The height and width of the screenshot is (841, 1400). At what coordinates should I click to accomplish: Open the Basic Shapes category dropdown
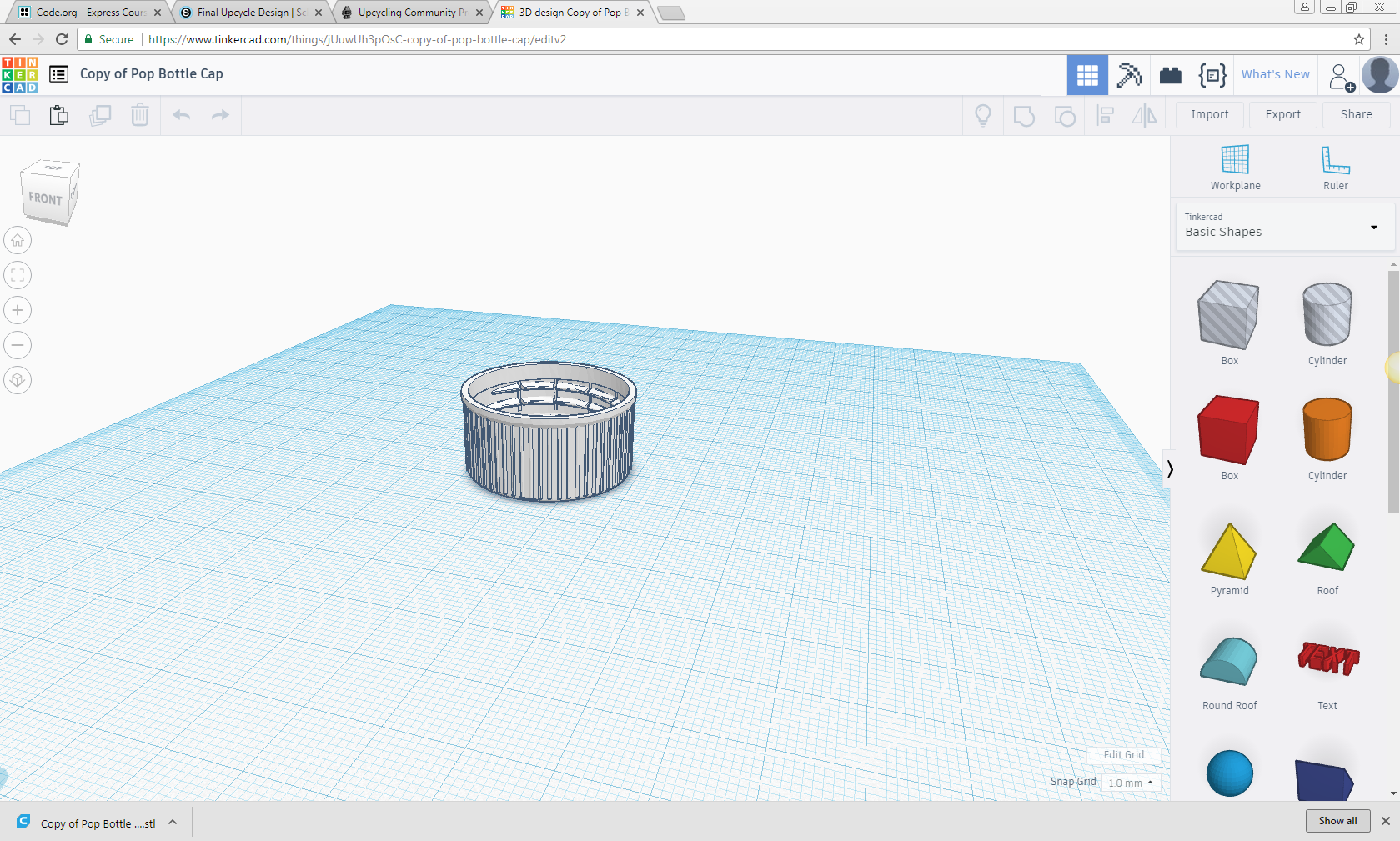(1284, 227)
